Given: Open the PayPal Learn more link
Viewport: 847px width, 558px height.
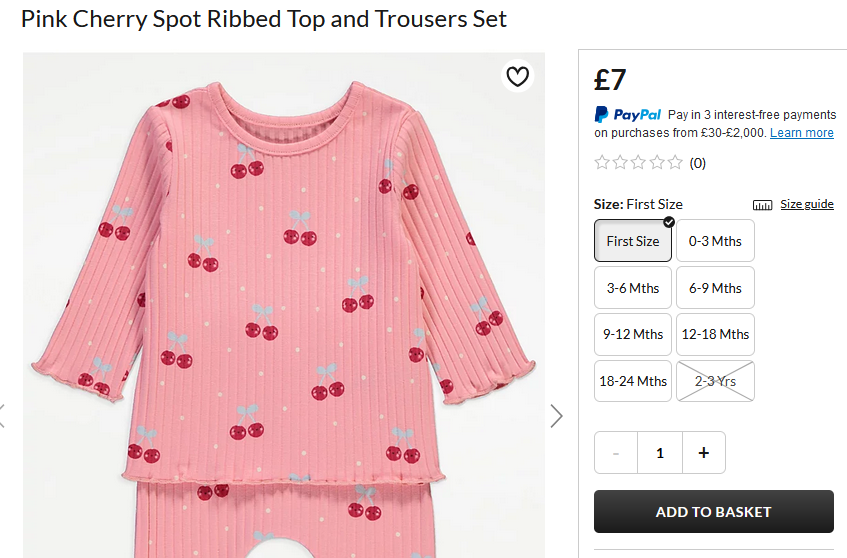Looking at the screenshot, I should [x=801, y=133].
